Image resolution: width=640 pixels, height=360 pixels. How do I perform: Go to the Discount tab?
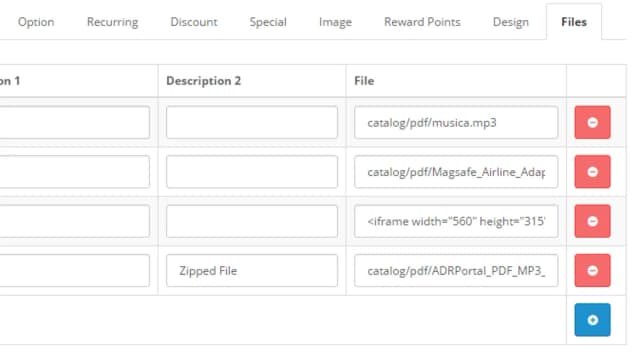(194, 22)
